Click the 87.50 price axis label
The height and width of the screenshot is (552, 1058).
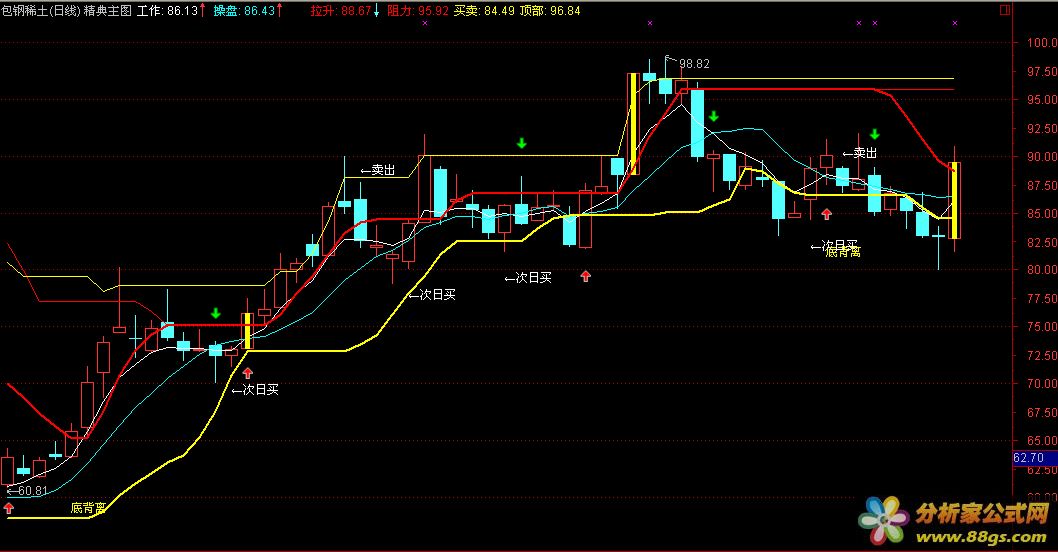pyautogui.click(x=1042, y=185)
